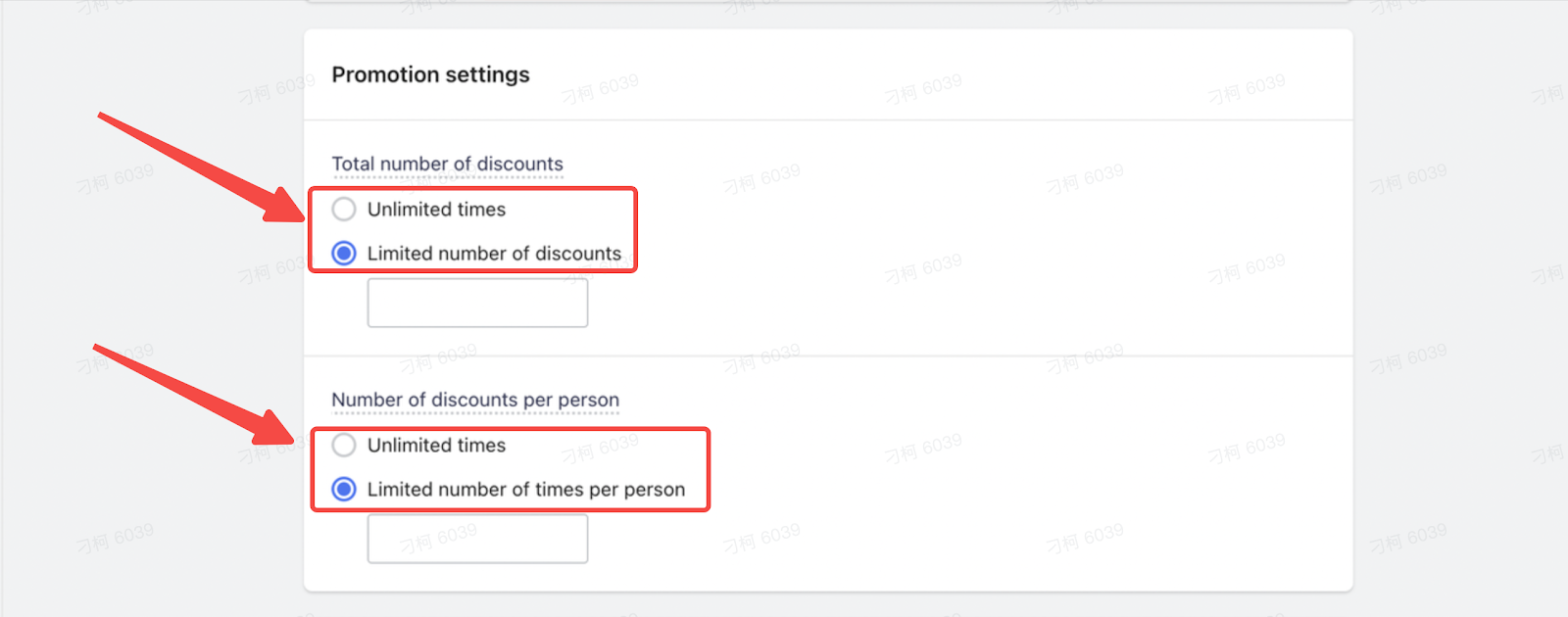Viewport: 1568px width, 617px height.
Task: Click the Promotion settings heading
Action: tap(430, 74)
